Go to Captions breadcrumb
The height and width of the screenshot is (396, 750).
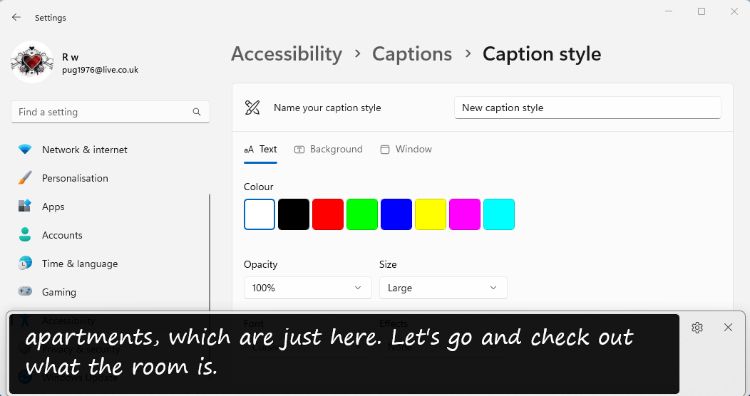[x=412, y=54]
